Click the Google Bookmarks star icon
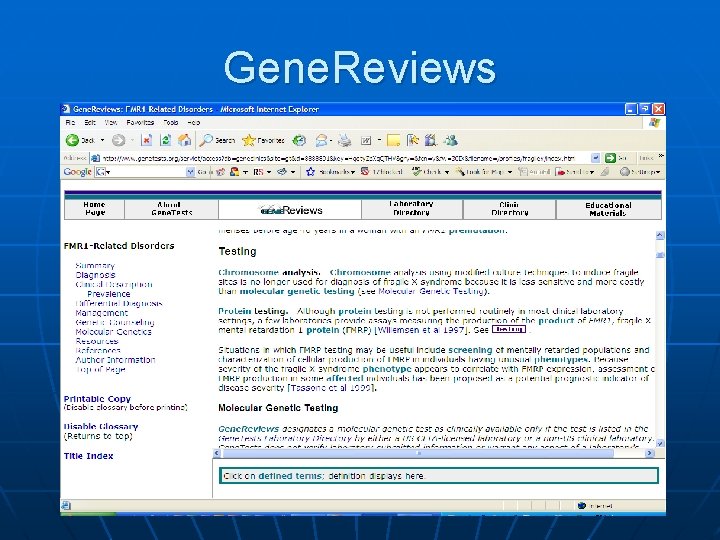 click(311, 172)
